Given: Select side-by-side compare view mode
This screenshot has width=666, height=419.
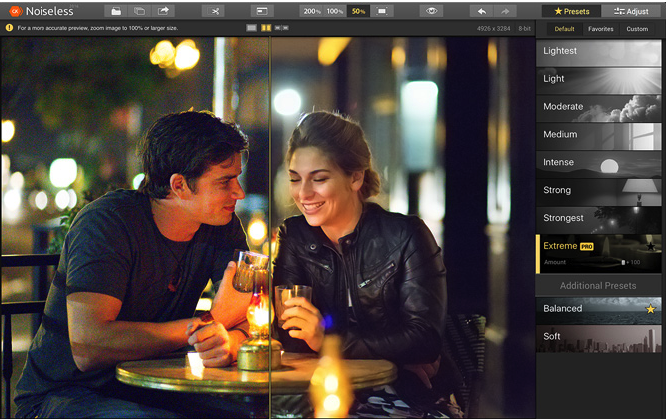Looking at the screenshot, I should click(281, 28).
